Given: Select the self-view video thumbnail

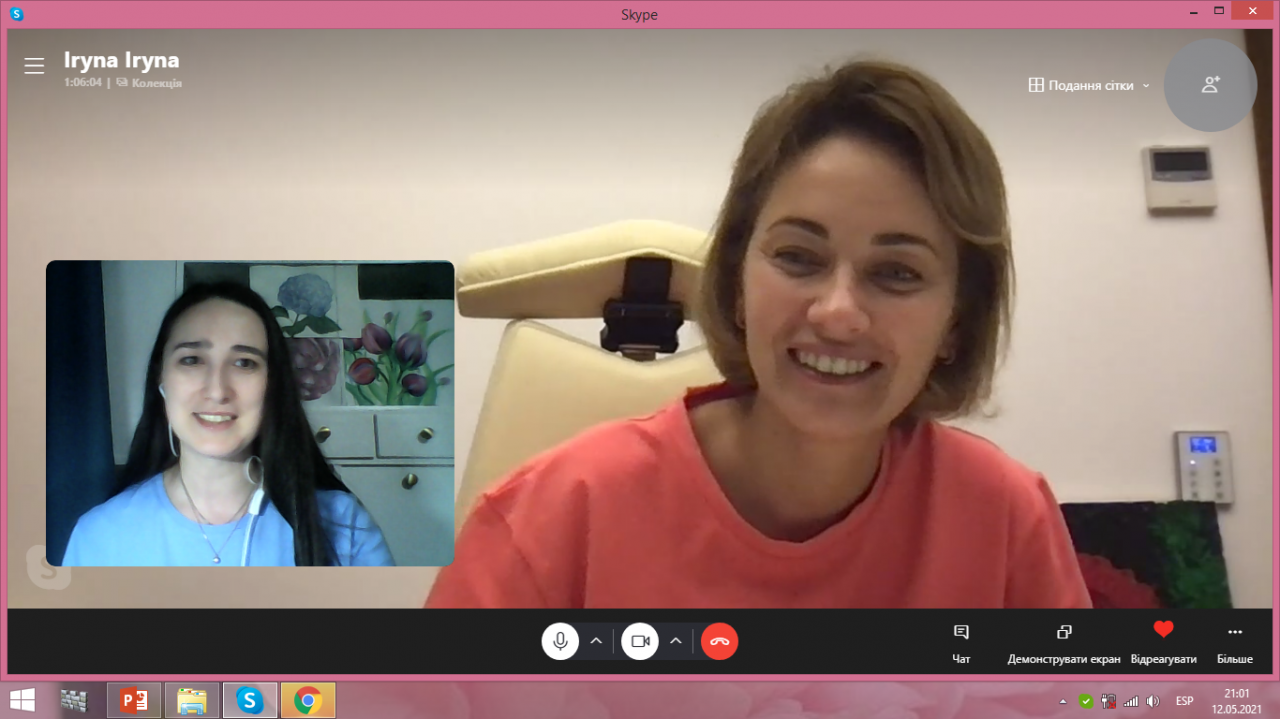Looking at the screenshot, I should click(250, 413).
